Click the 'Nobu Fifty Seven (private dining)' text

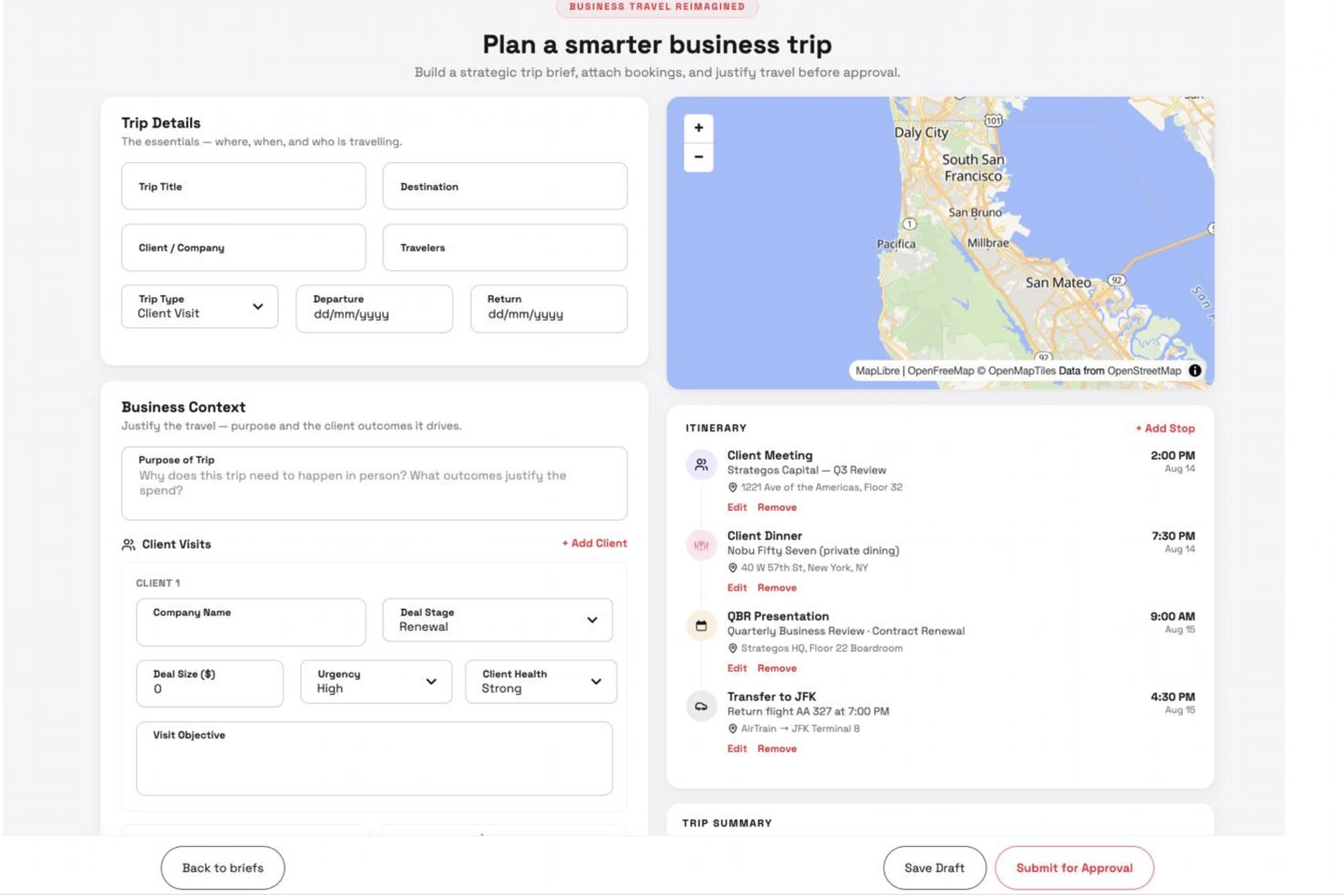tap(813, 551)
